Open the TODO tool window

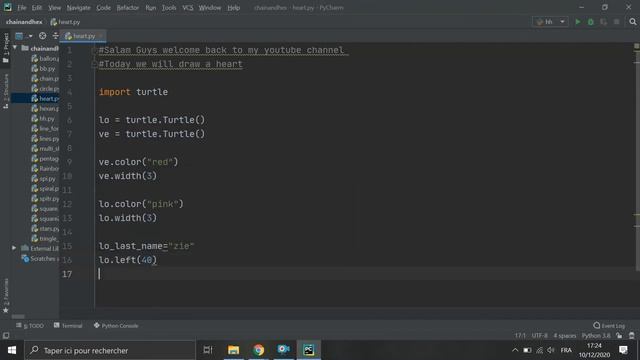coord(30,326)
